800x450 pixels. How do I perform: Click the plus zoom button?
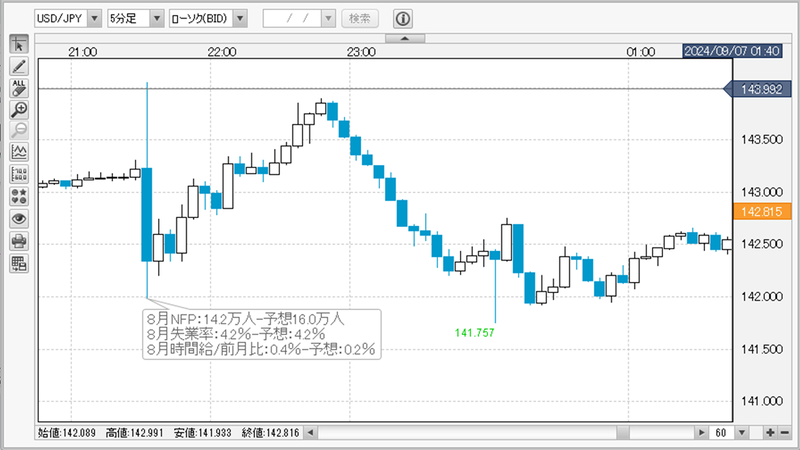[x=769, y=433]
